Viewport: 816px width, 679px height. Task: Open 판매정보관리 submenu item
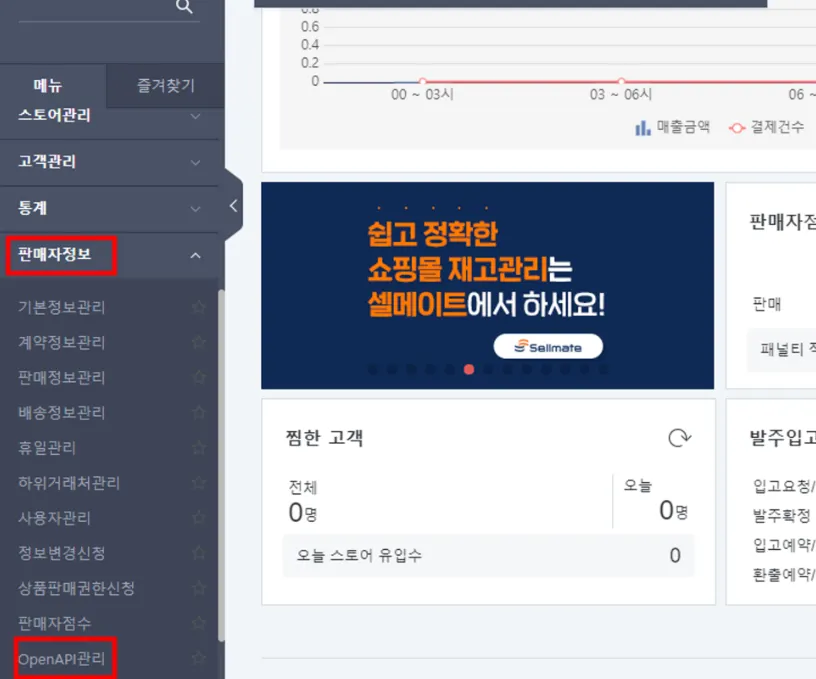(x=61, y=378)
